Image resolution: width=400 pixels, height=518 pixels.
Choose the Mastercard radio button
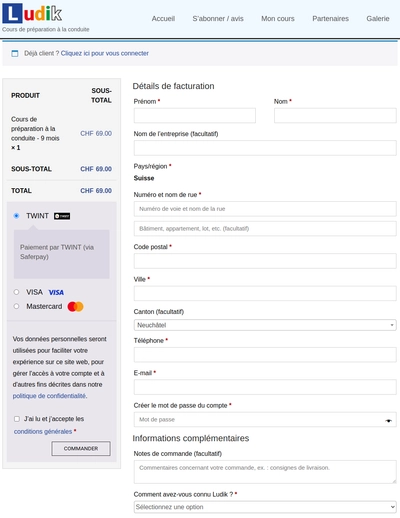coord(16,306)
